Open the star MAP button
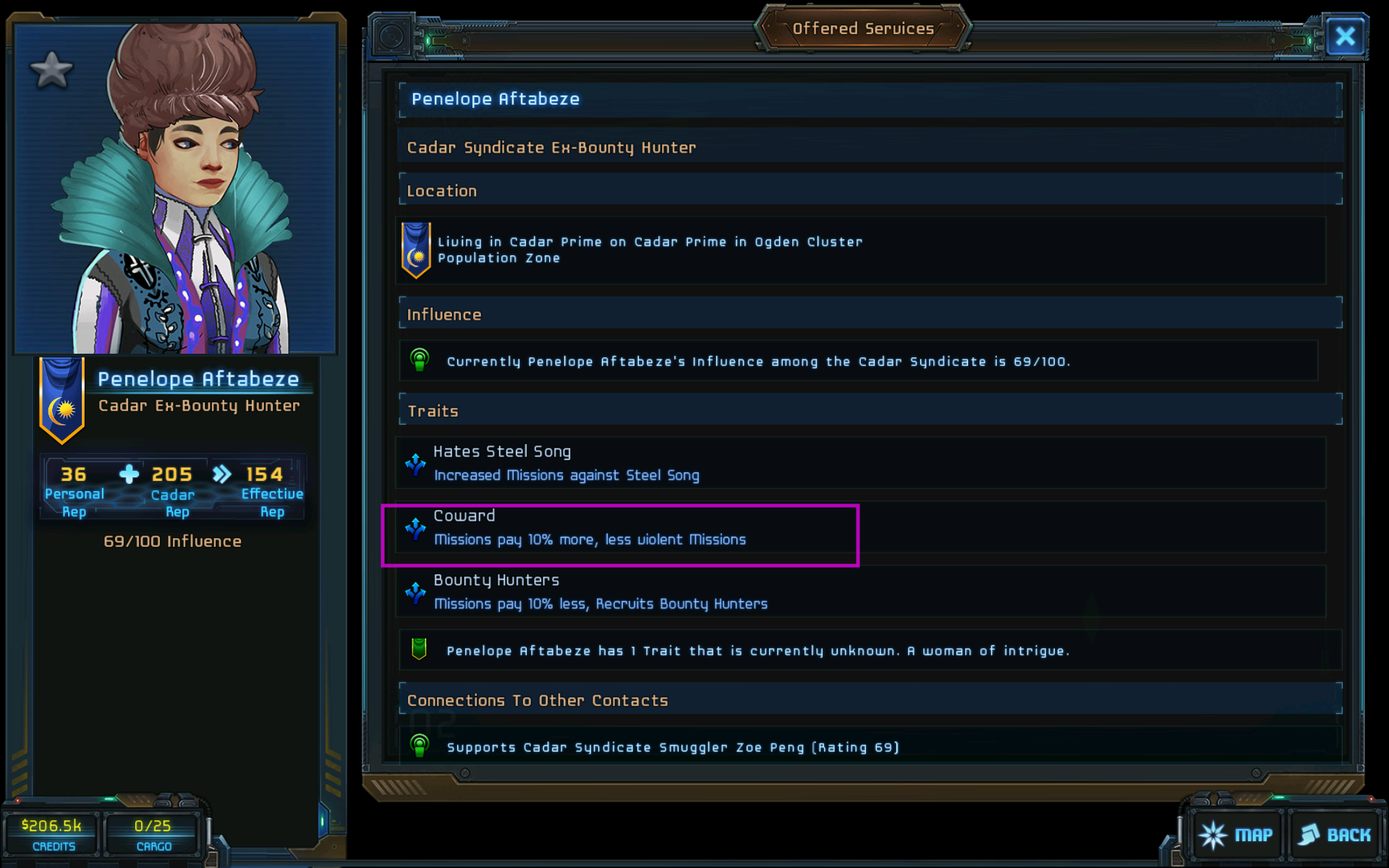 1236,835
